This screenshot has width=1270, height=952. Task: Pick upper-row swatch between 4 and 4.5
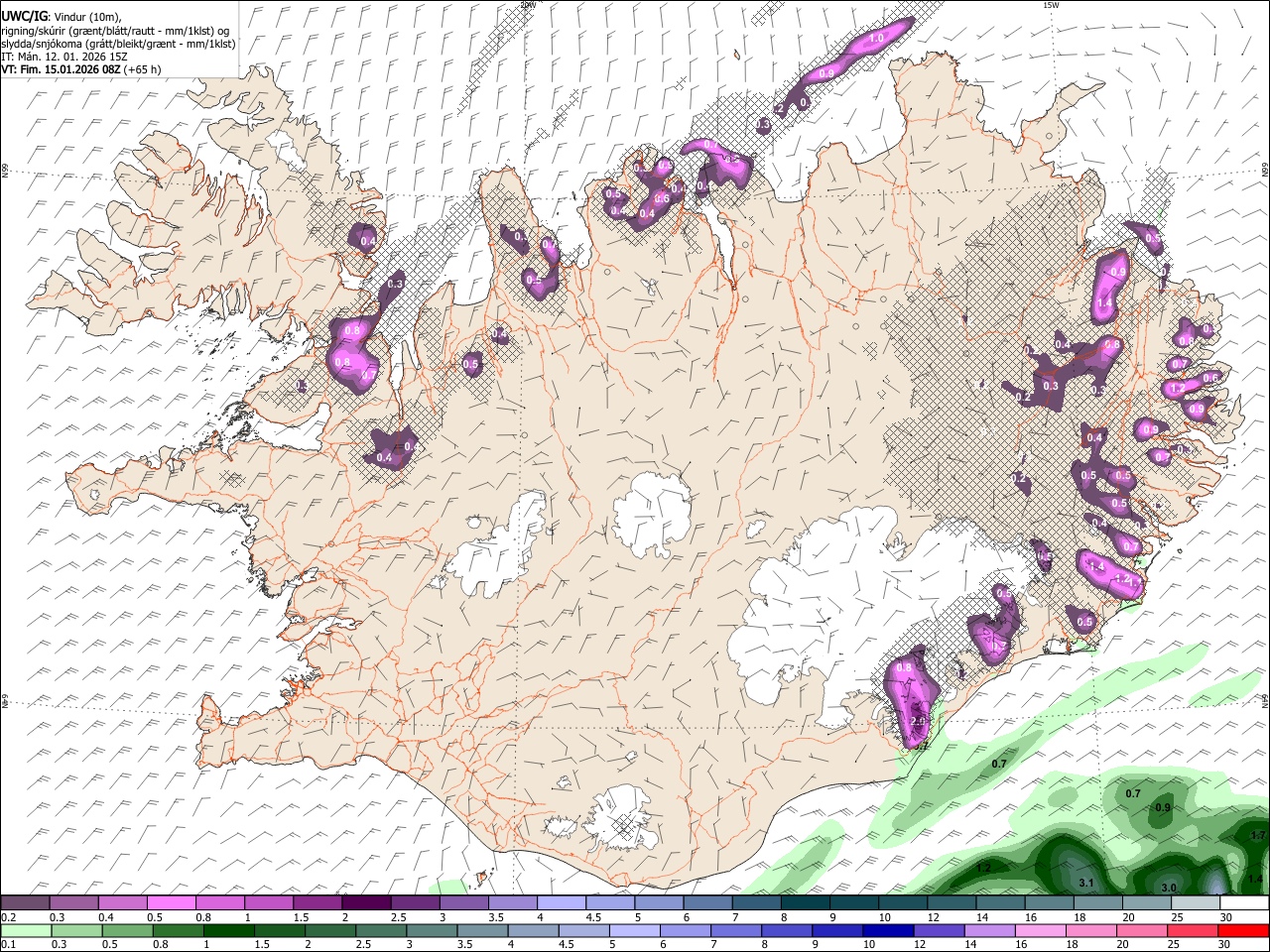click(x=561, y=903)
